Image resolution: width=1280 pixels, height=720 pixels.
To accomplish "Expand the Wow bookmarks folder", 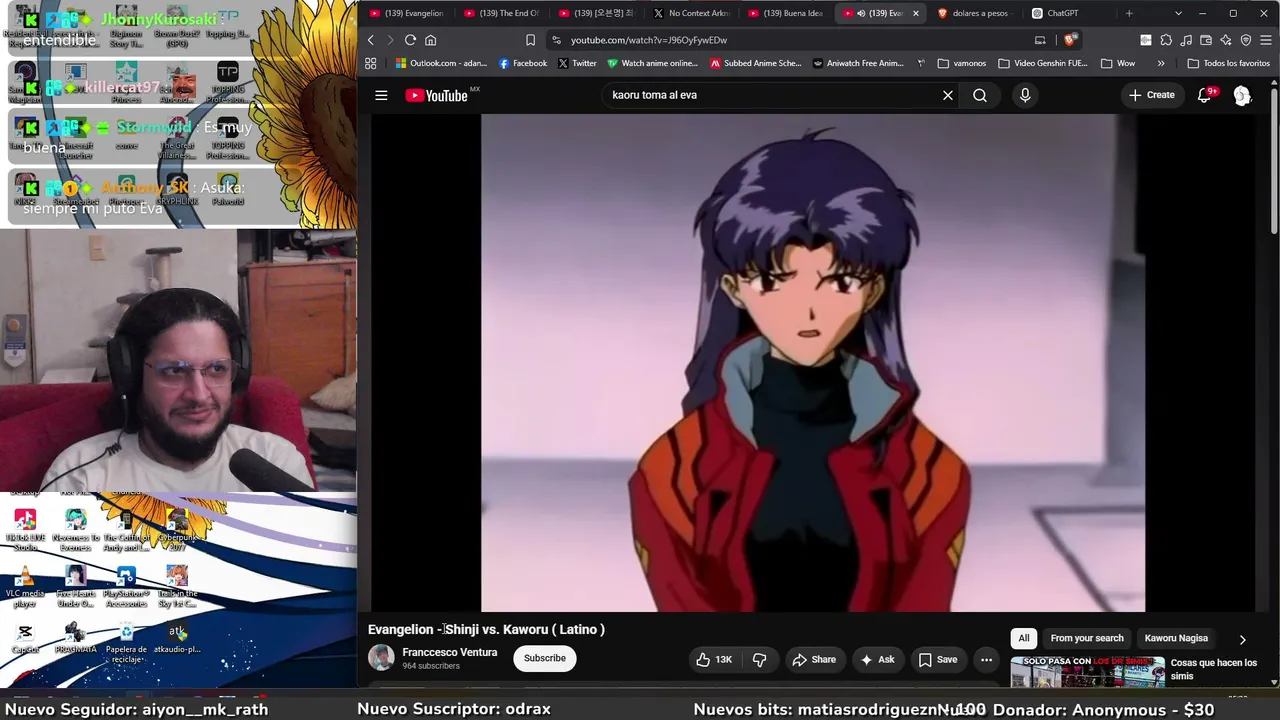I will [1118, 63].
